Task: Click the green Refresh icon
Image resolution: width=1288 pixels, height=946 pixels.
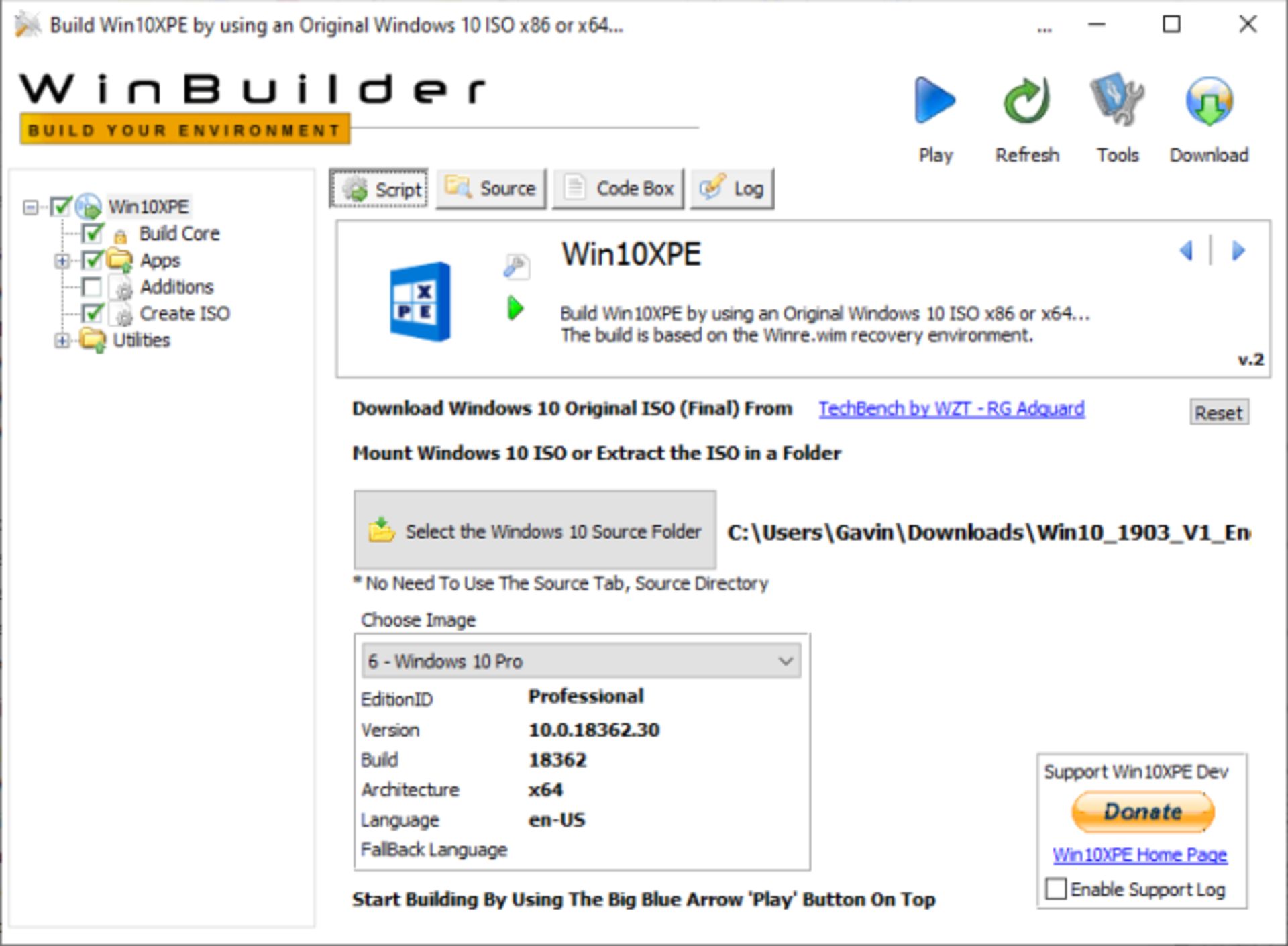Action: pos(1026,101)
